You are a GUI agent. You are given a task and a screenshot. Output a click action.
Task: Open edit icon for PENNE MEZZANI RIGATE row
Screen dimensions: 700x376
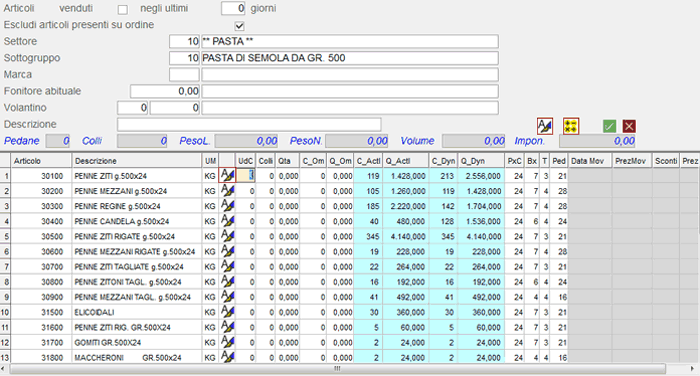click(227, 251)
